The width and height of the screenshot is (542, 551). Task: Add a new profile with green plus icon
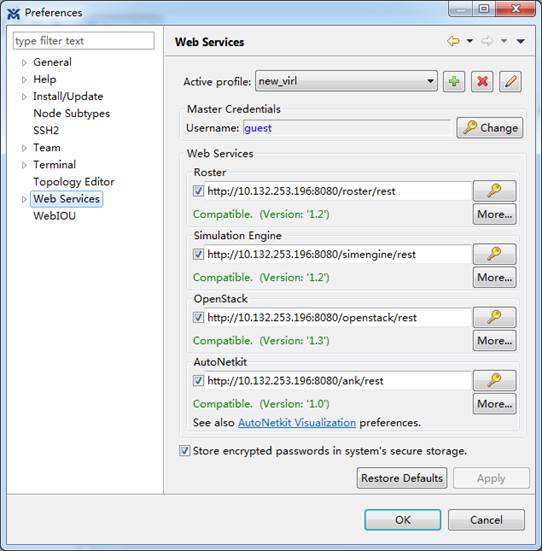point(454,82)
